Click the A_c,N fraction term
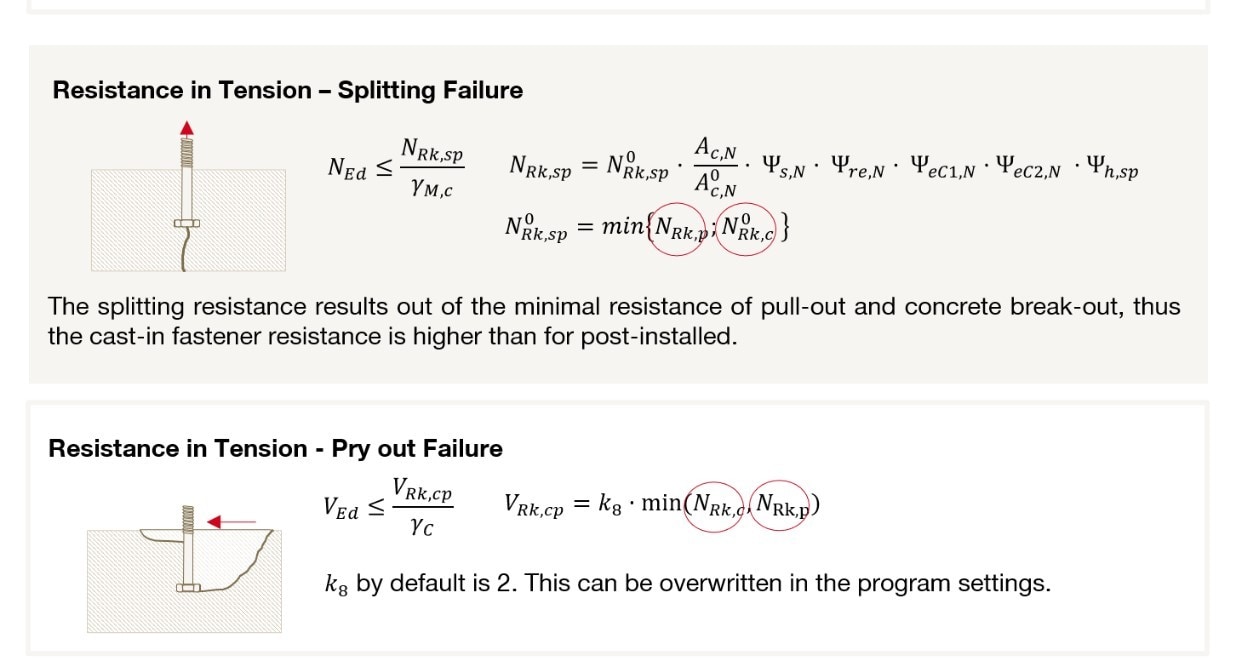Screen dimensions: 1233x668 [716, 167]
